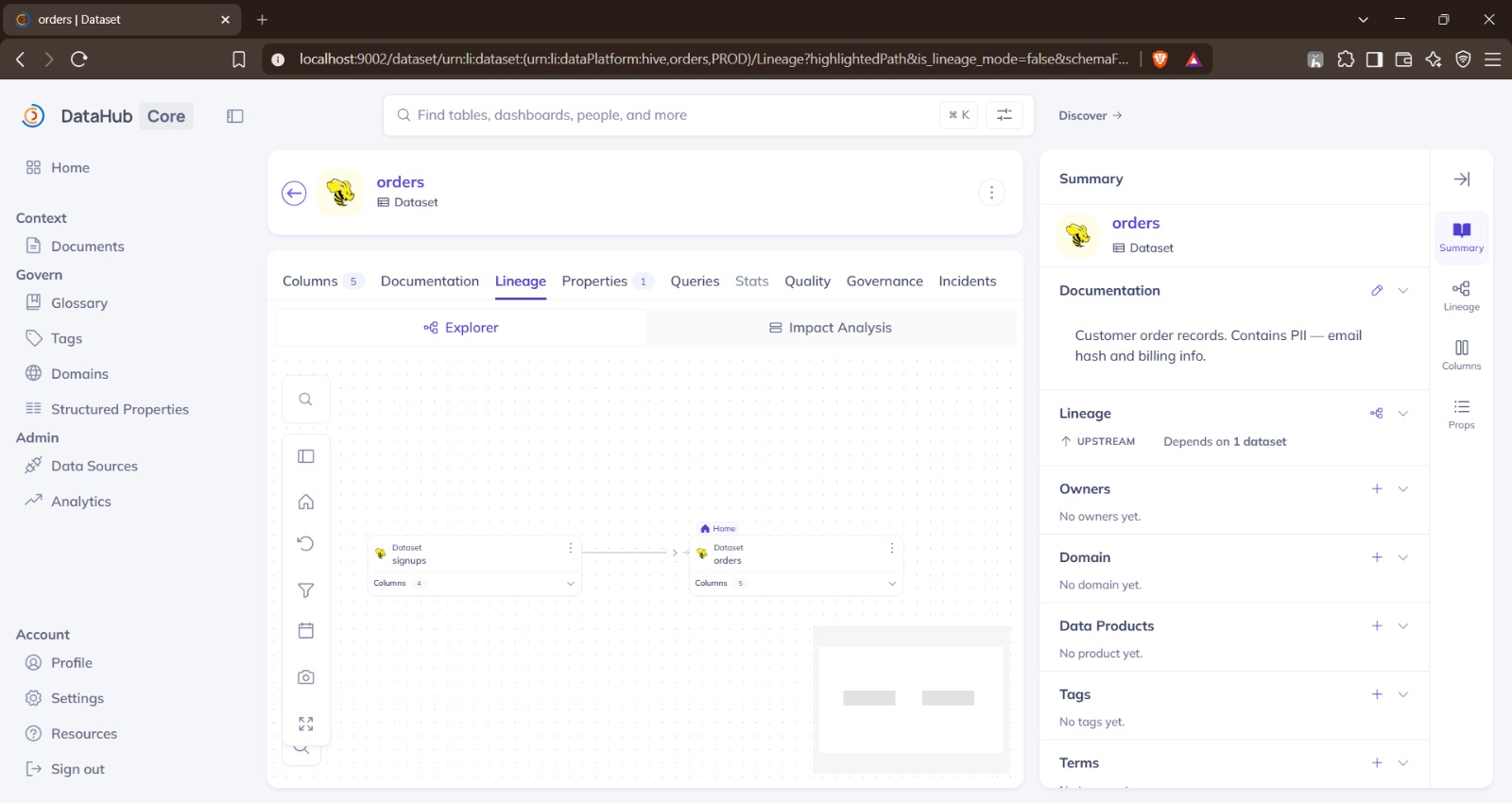This screenshot has height=803, width=1512.
Task: Switch to Impact Analysis view
Action: coord(831,328)
